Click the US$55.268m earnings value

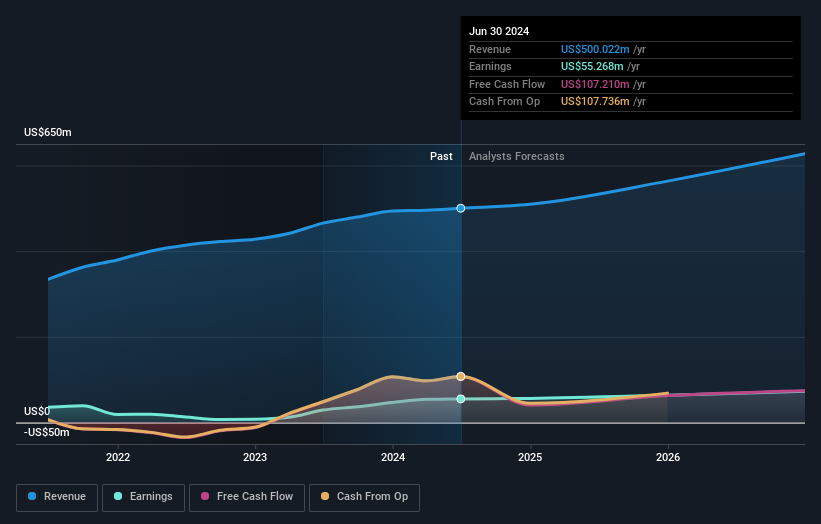click(592, 66)
